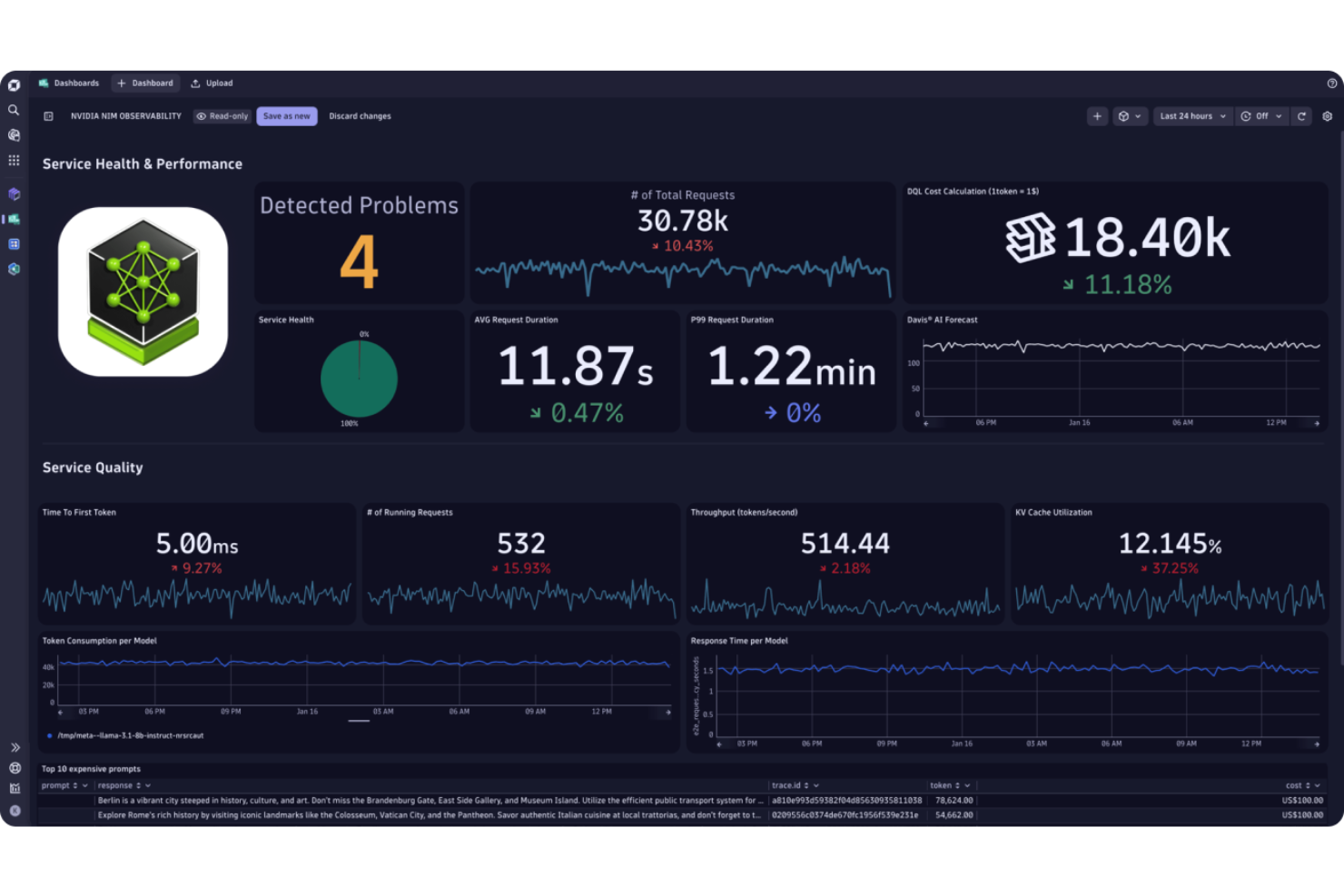1344x896 pixels.
Task: Open dashboard settings gear icon
Action: 1328,116
